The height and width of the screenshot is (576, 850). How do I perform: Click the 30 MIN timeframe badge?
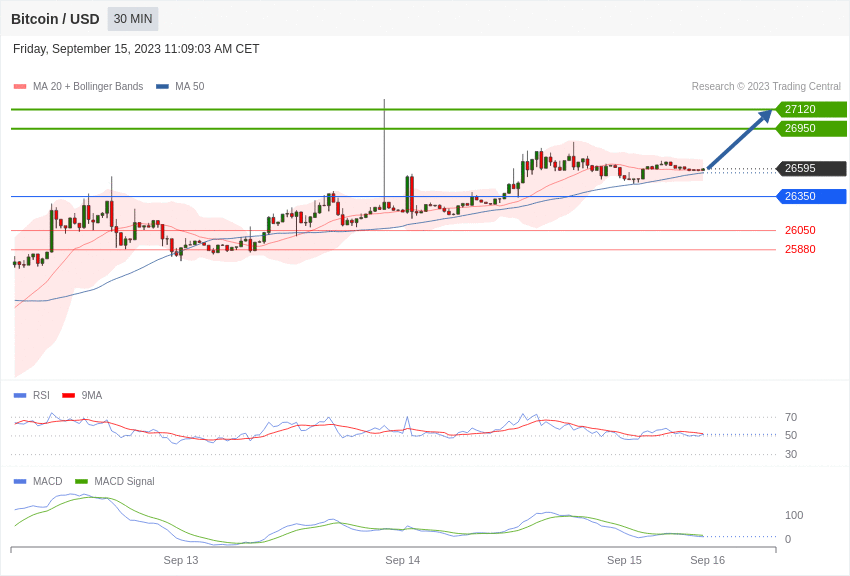(x=133, y=19)
